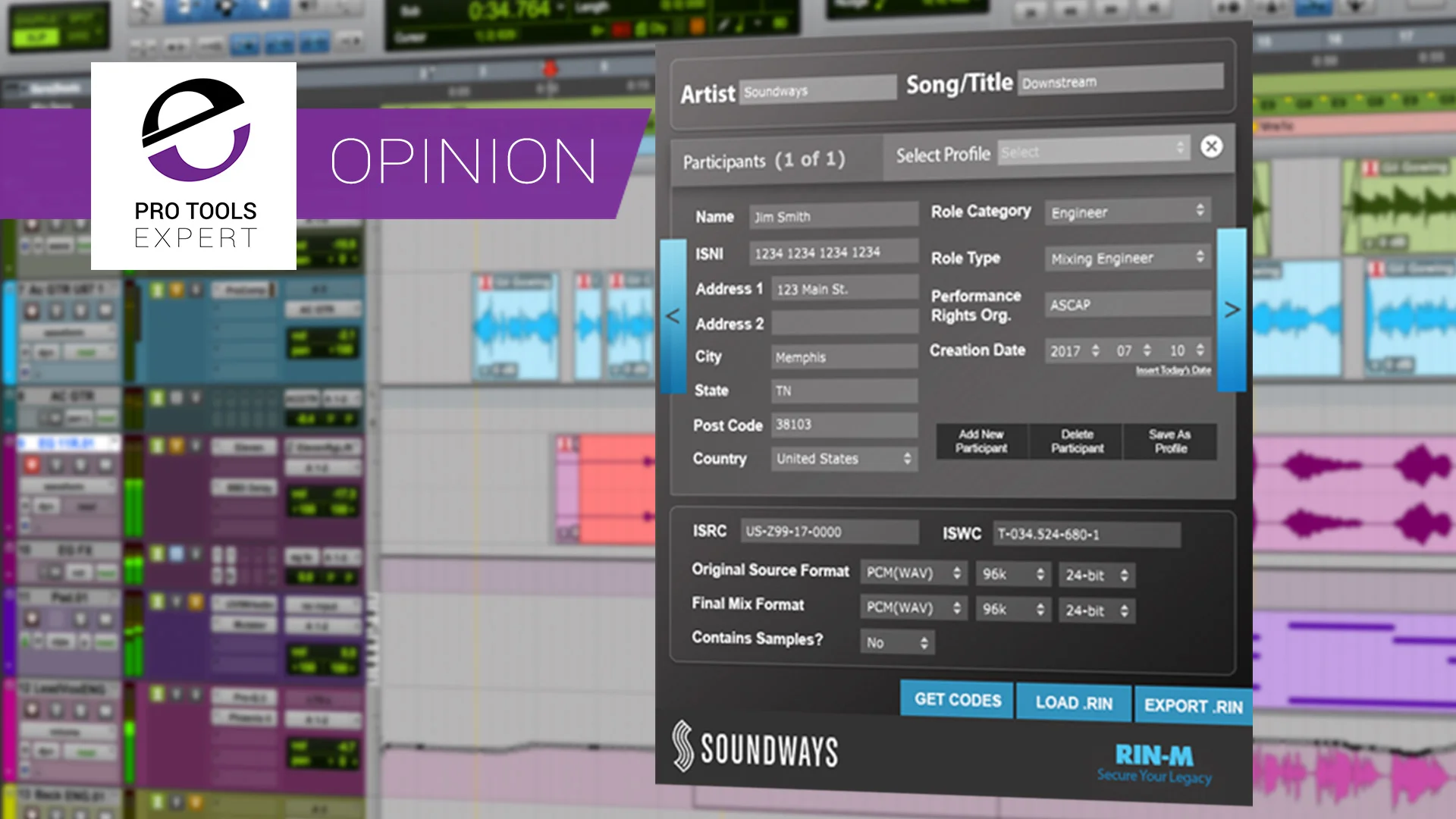The height and width of the screenshot is (819, 1456).
Task: Adjust the Creation Date year stepper
Action: pyautogui.click(x=1095, y=350)
